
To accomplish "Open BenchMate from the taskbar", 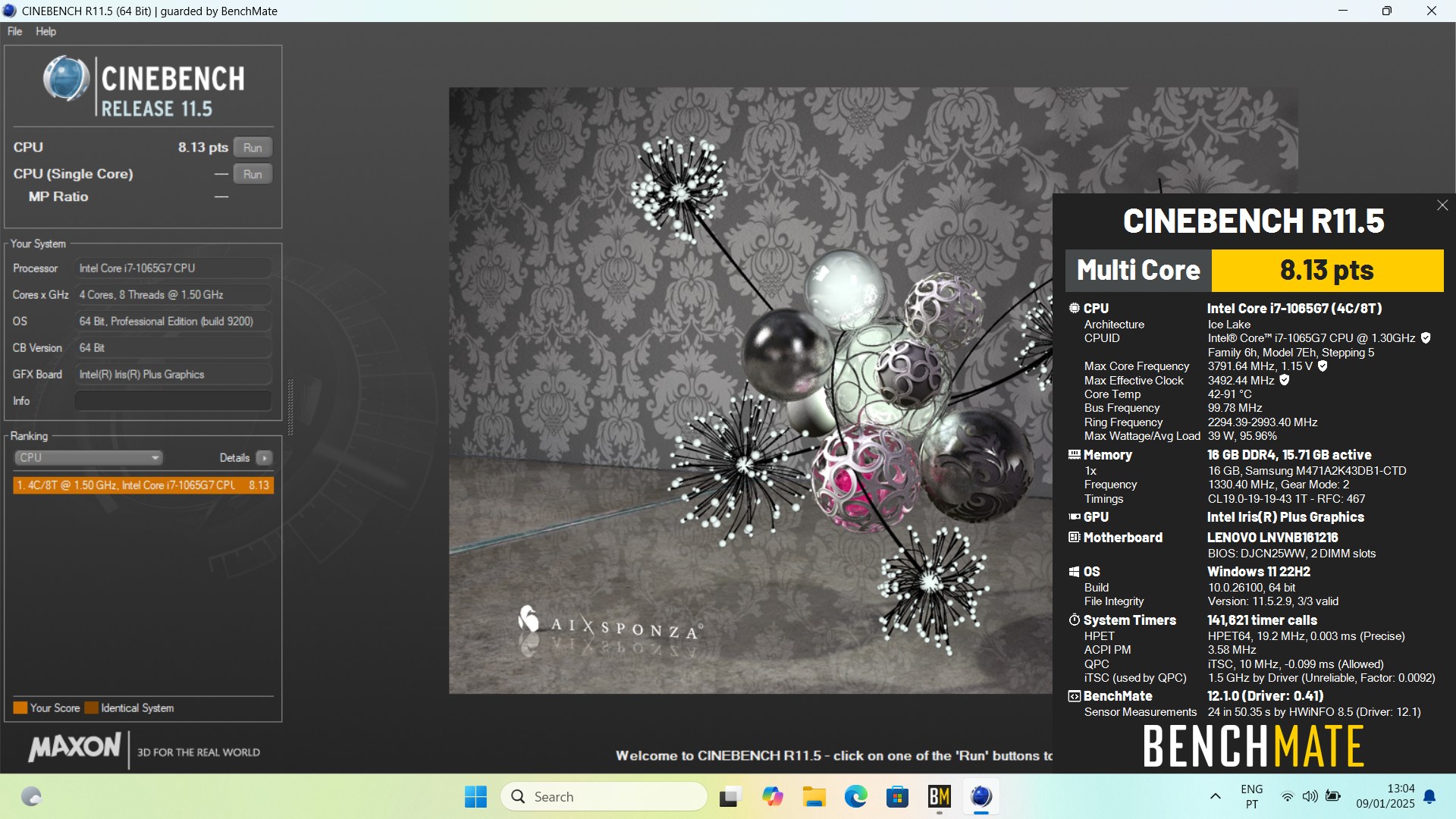I will pyautogui.click(x=940, y=796).
